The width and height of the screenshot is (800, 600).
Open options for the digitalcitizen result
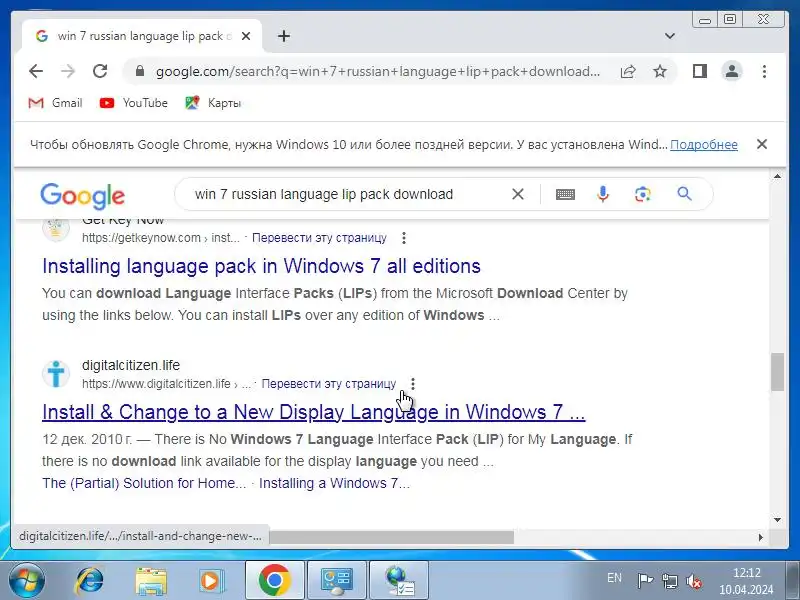click(x=413, y=384)
